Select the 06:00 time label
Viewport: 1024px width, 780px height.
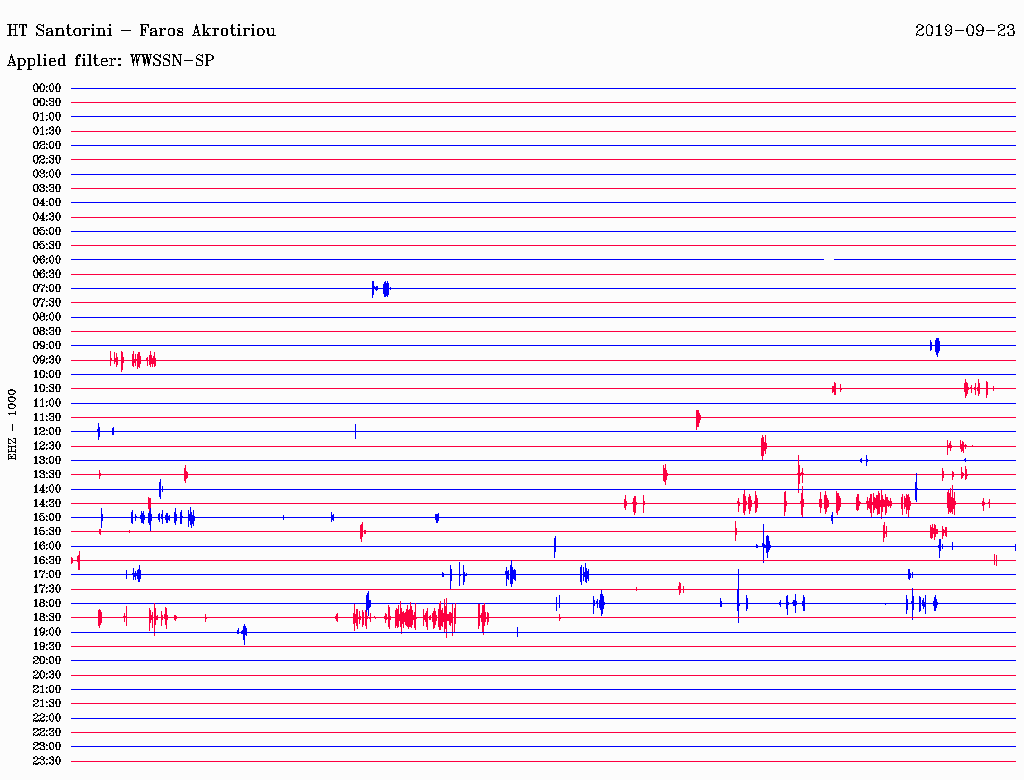pyautogui.click(x=47, y=260)
